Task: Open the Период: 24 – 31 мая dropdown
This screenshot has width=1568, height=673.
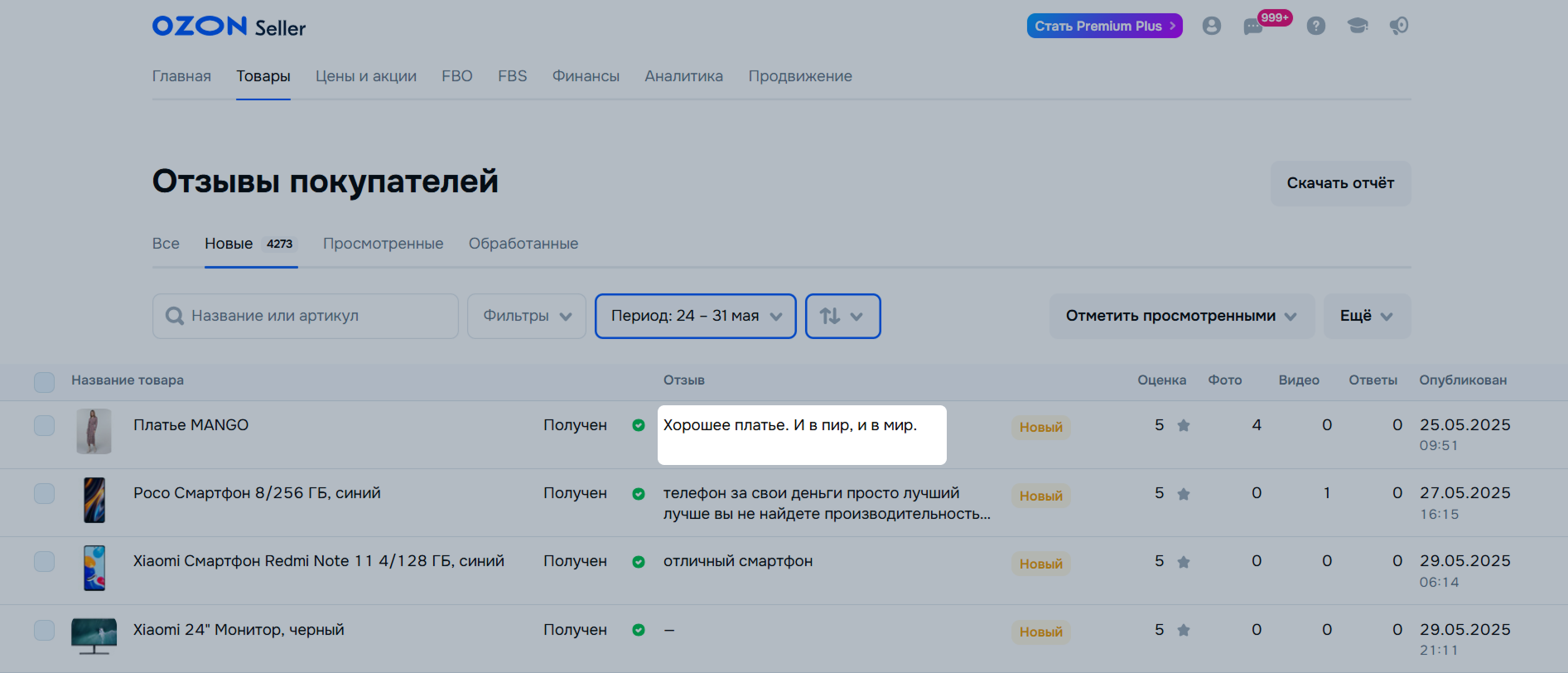Action: pos(696,316)
